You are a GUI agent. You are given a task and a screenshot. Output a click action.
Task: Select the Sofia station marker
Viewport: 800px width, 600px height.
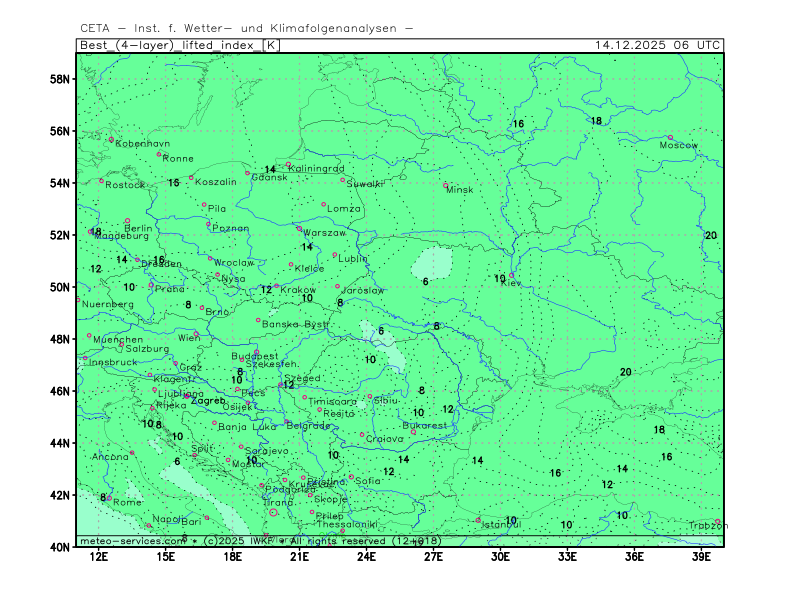(351, 477)
